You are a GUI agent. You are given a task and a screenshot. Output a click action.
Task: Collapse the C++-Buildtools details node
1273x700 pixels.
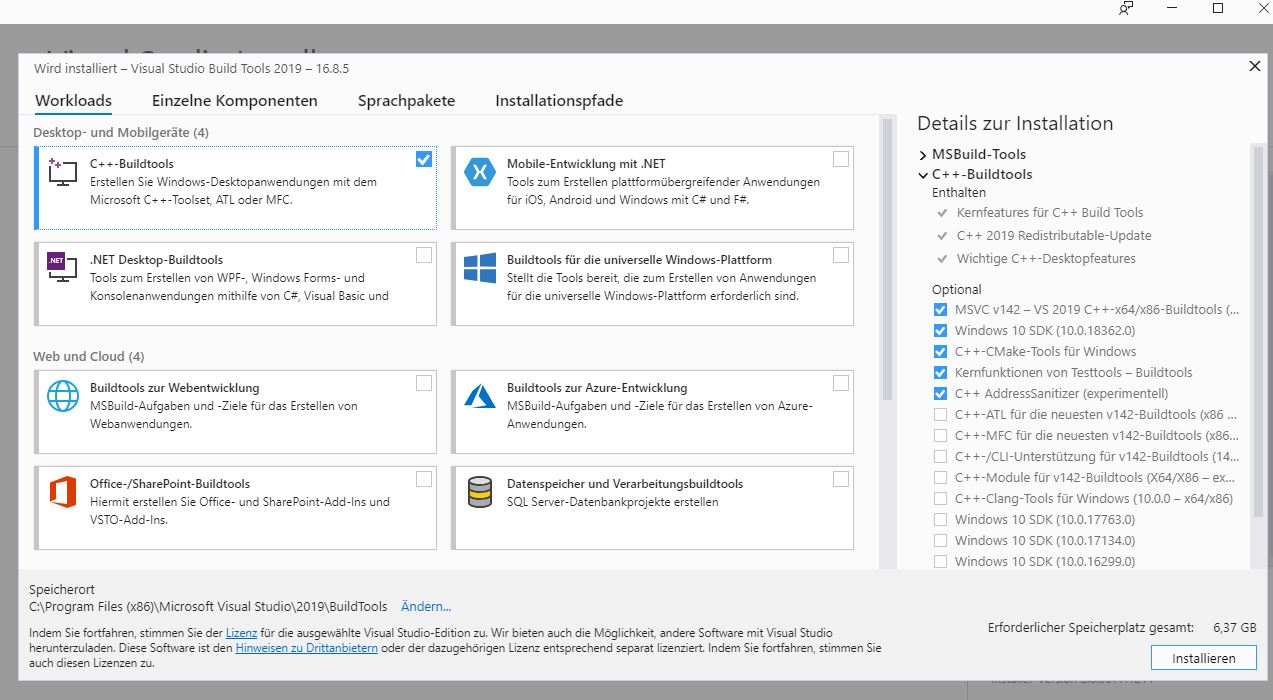point(923,175)
